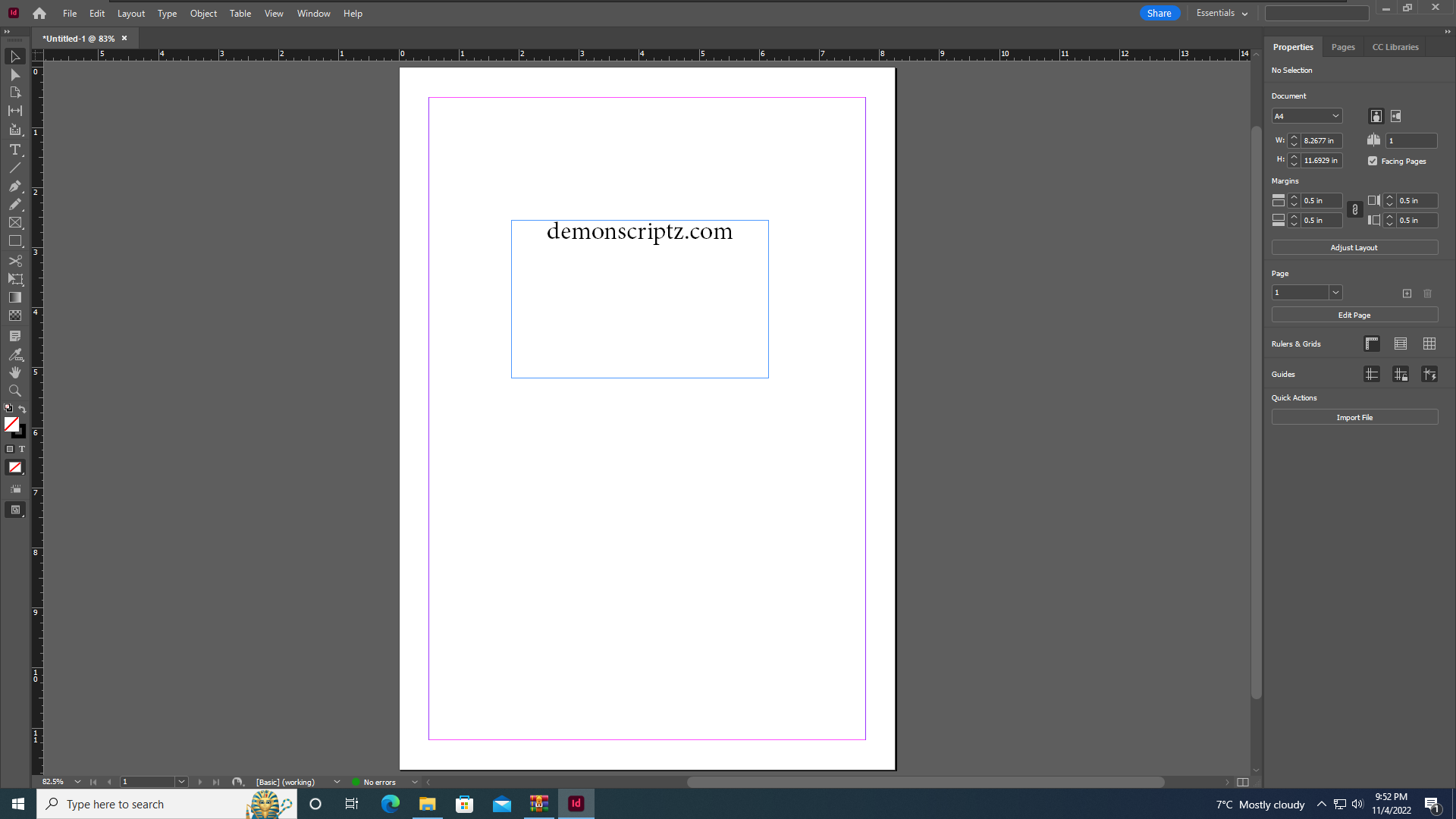The image size is (1456, 819).
Task: Open Microsoft Edge from taskbar
Action: coord(390,804)
